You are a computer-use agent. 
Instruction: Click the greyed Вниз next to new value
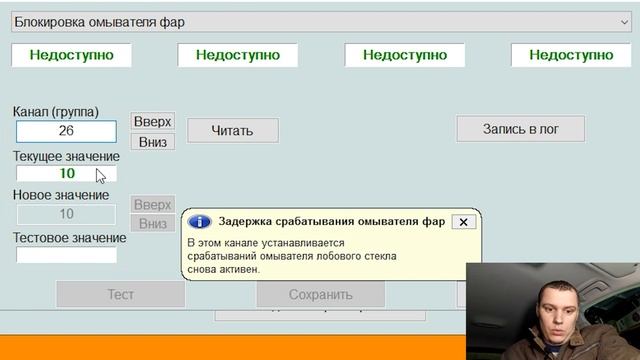(153, 223)
